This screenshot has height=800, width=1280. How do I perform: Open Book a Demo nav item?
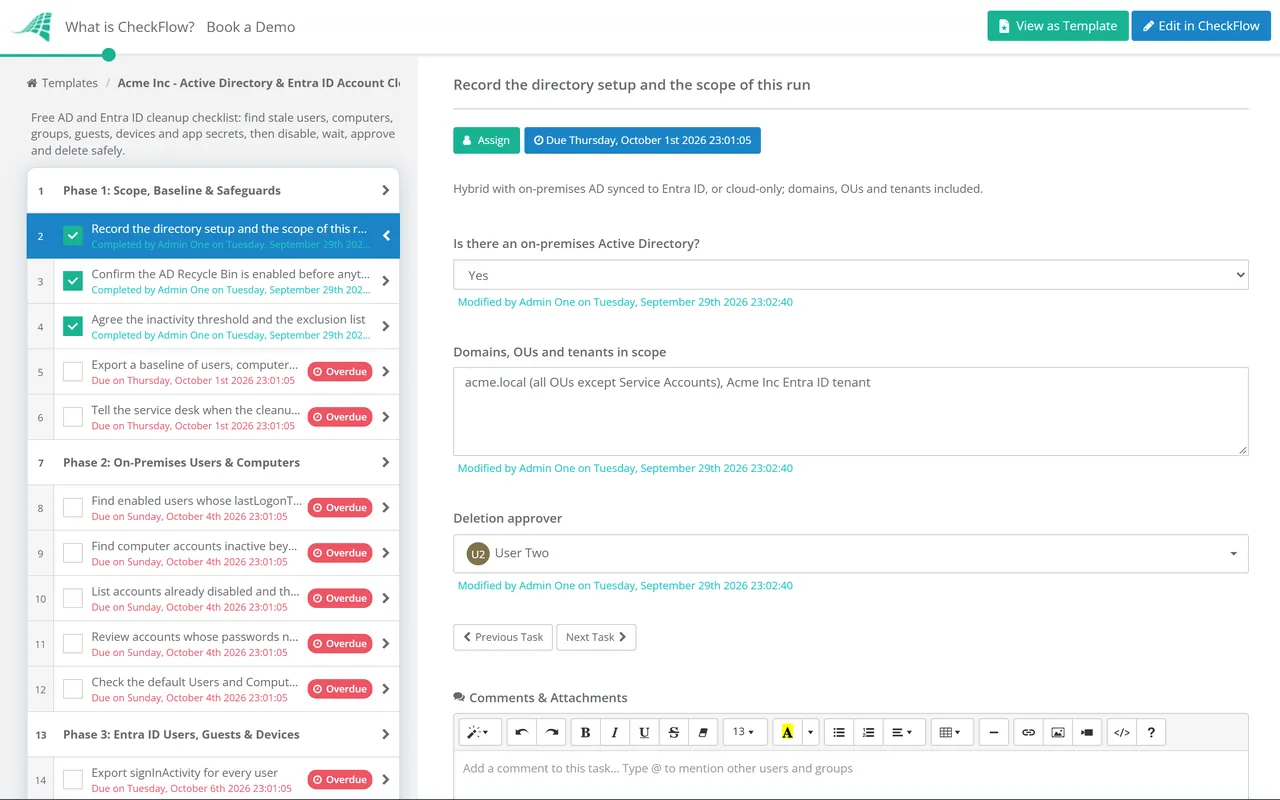click(251, 27)
